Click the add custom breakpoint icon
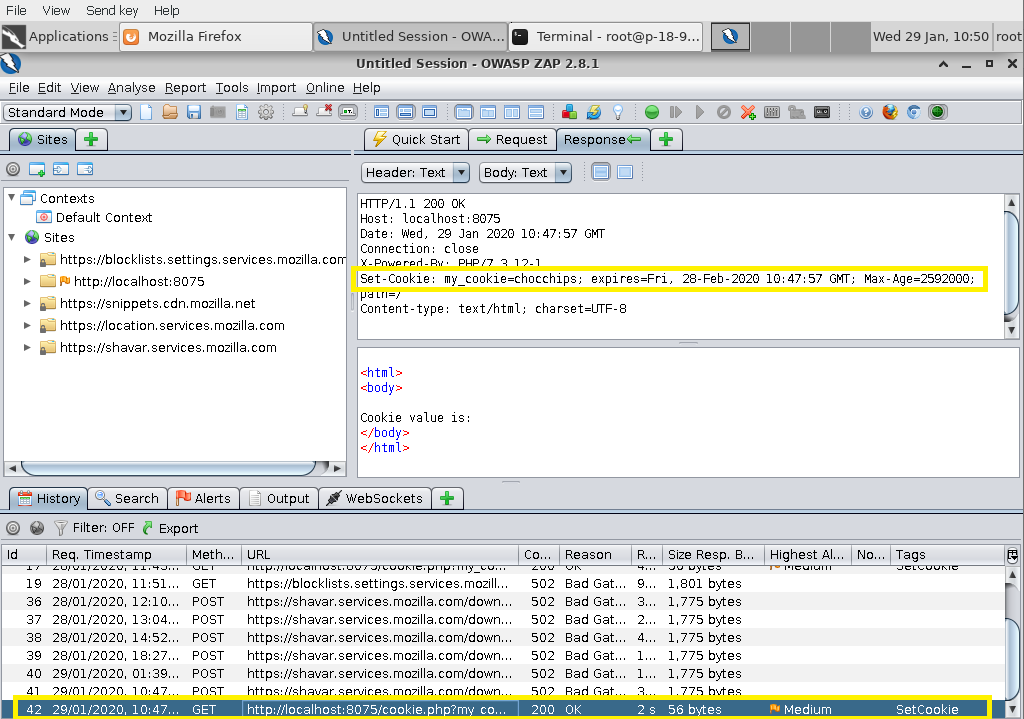1024x719 pixels. pyautogui.click(x=748, y=112)
